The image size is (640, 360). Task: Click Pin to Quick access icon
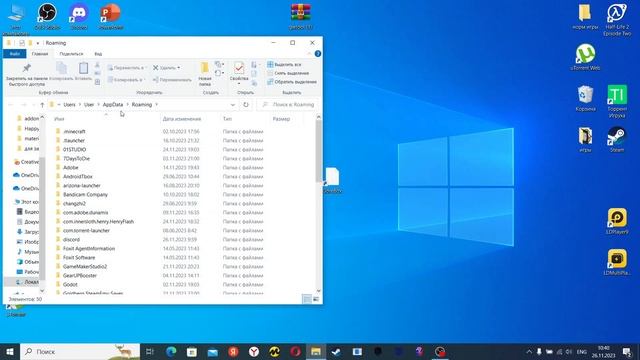27,74
